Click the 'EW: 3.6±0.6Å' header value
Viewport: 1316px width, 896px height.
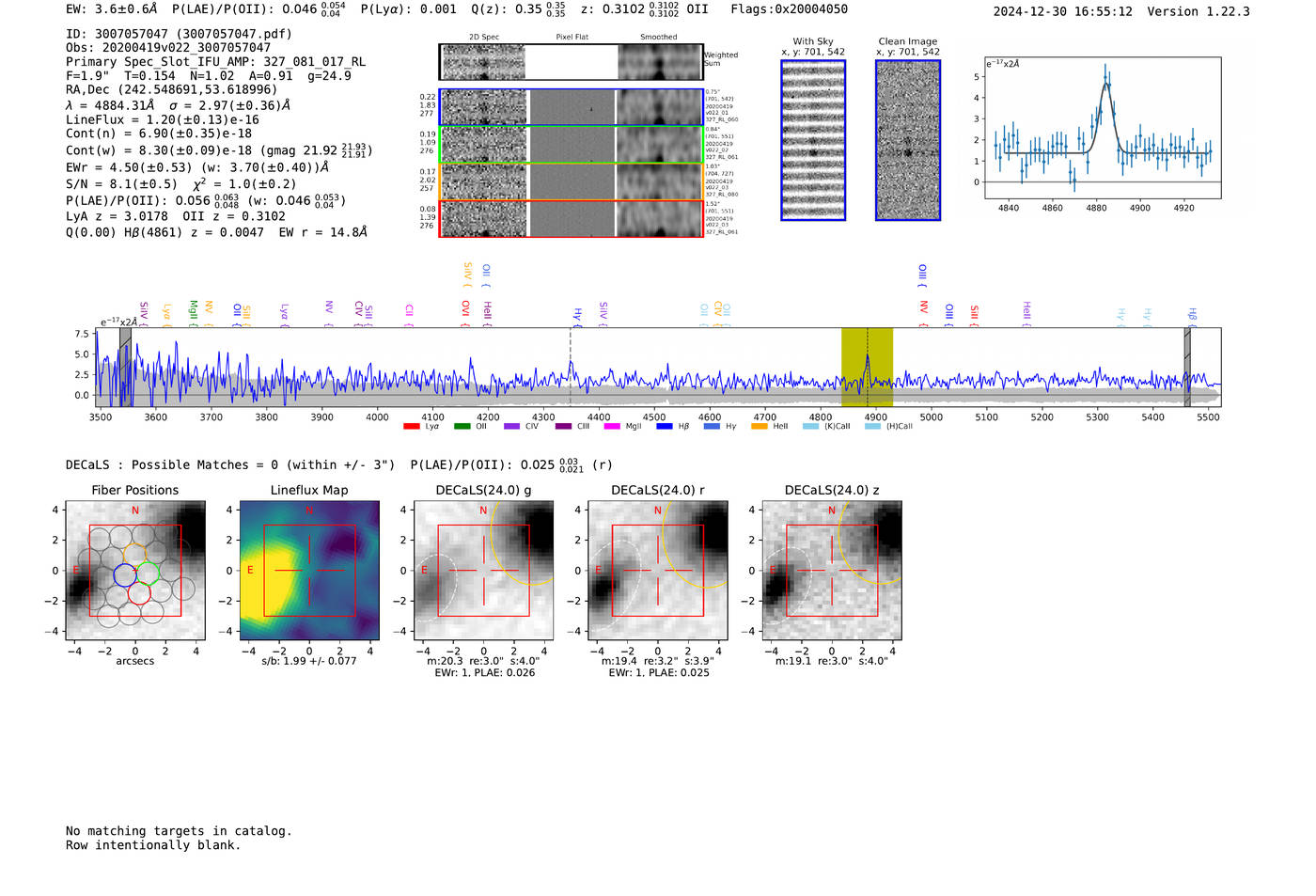click(x=112, y=9)
